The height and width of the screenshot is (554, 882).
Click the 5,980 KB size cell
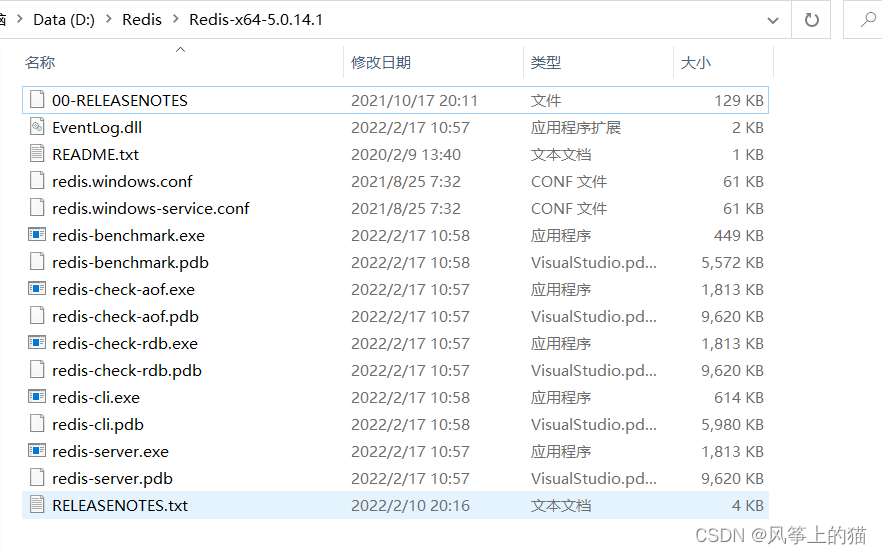[732, 425]
